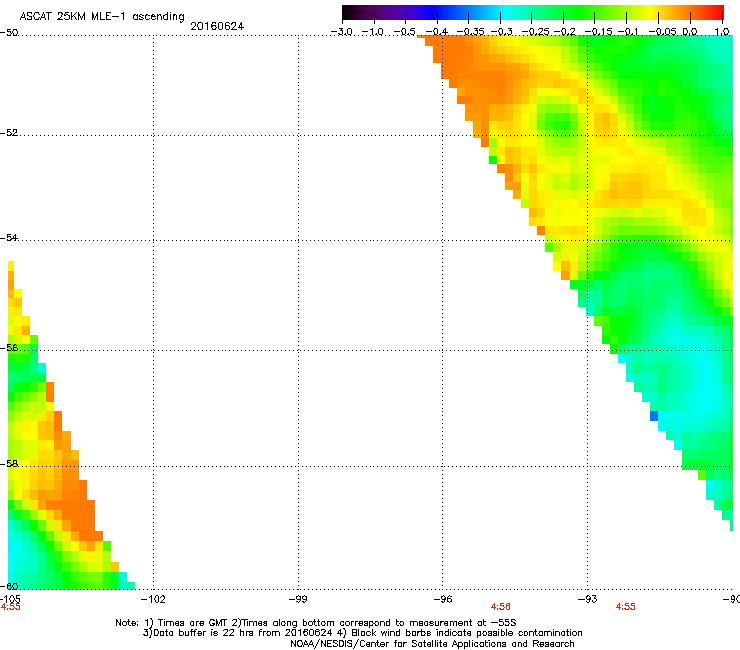Click the -52 latitude axis label
Image resolution: width=740 pixels, height=650 pixels.
tap(9, 133)
